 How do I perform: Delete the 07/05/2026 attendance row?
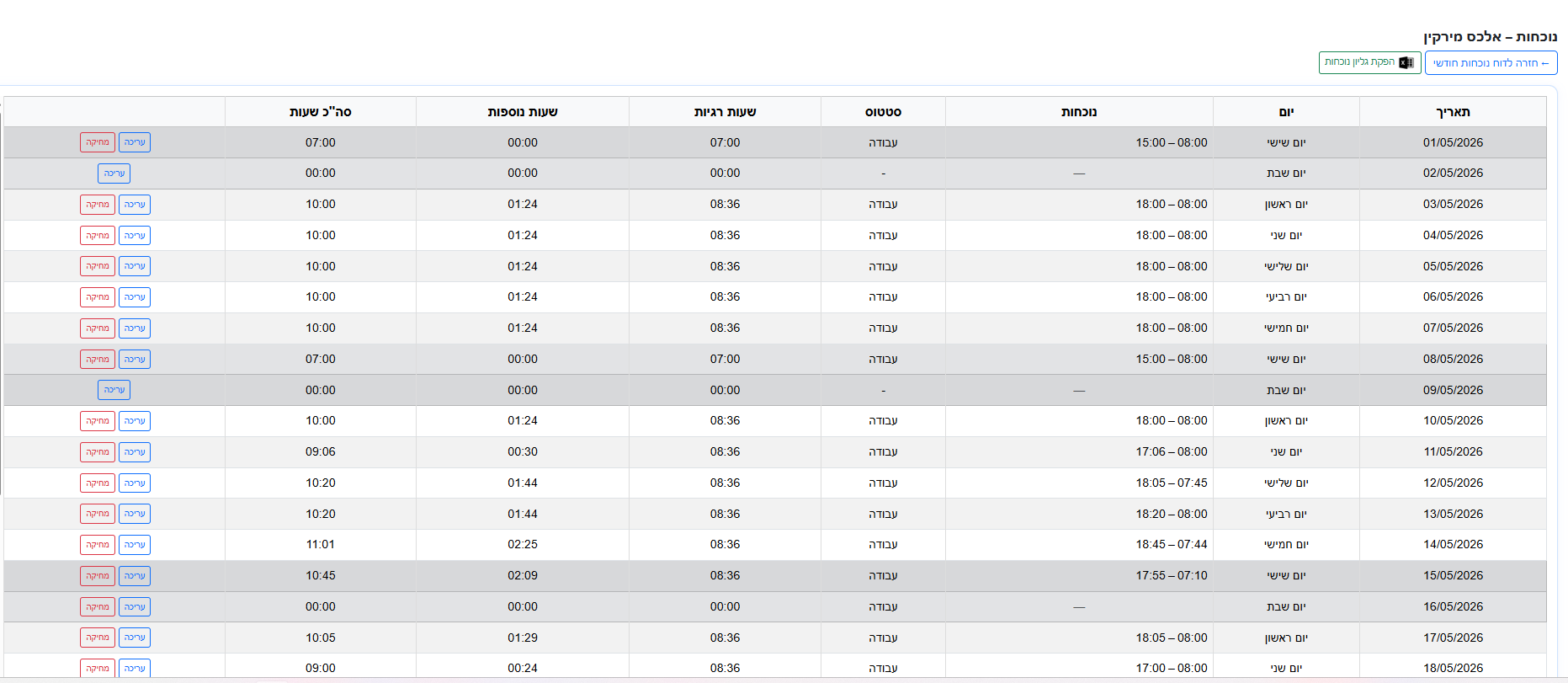point(98,328)
